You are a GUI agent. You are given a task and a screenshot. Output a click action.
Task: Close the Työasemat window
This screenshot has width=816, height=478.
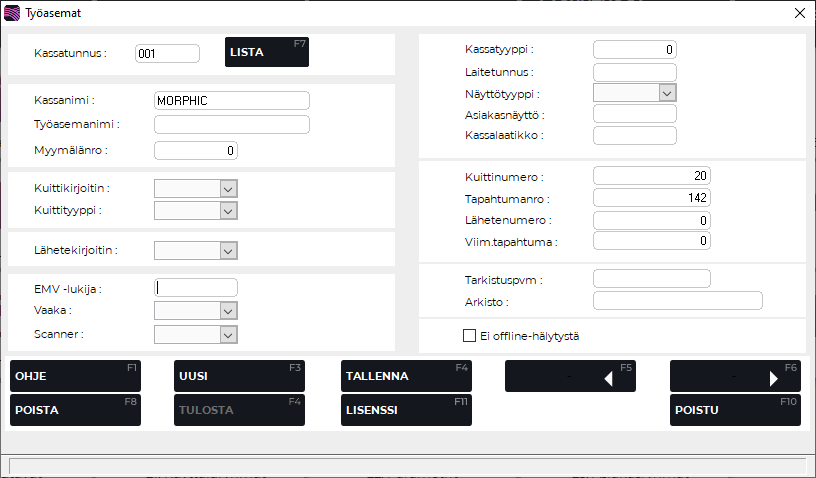pyautogui.click(x=799, y=13)
